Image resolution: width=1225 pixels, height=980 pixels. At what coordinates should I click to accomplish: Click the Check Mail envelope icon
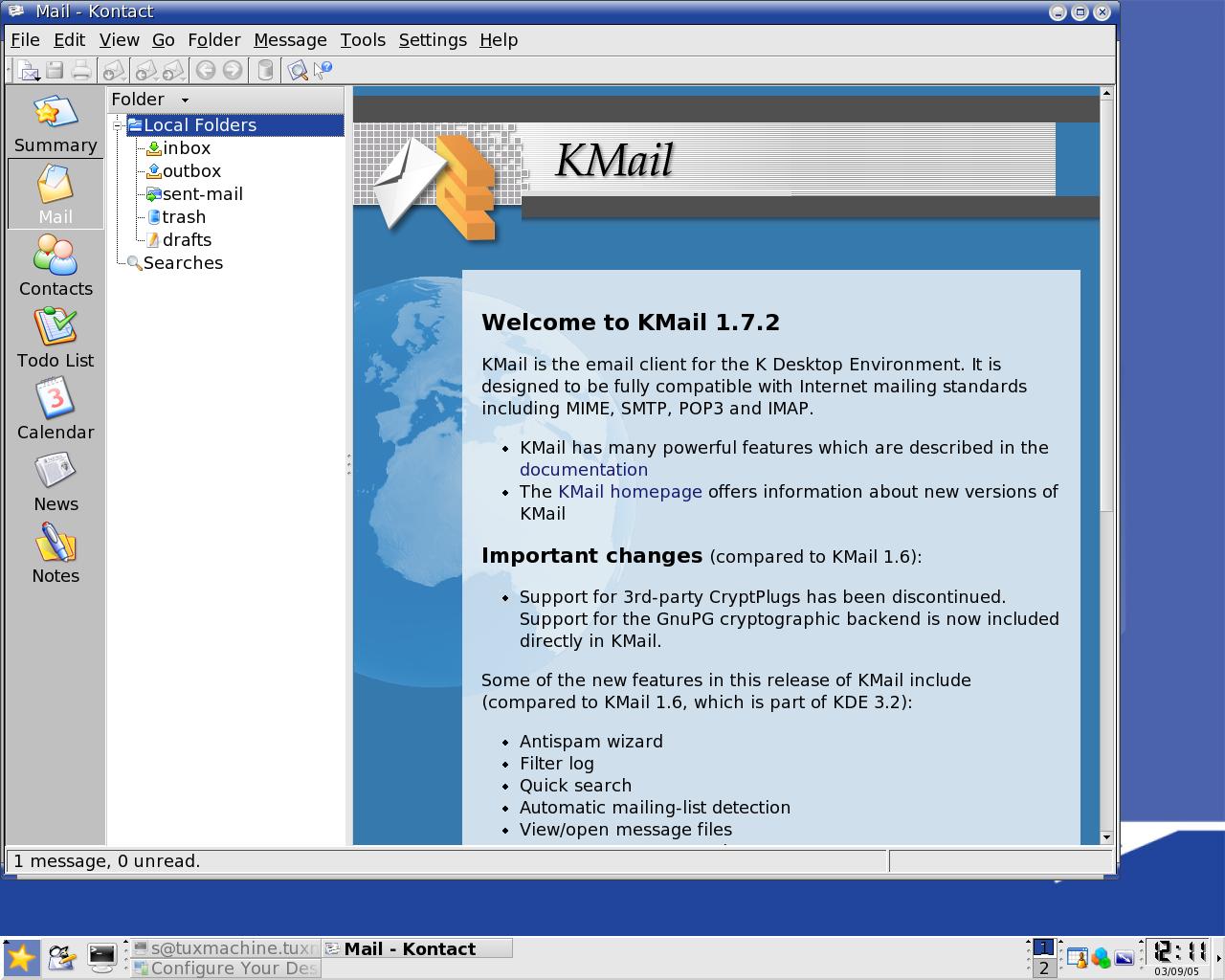click(114, 70)
